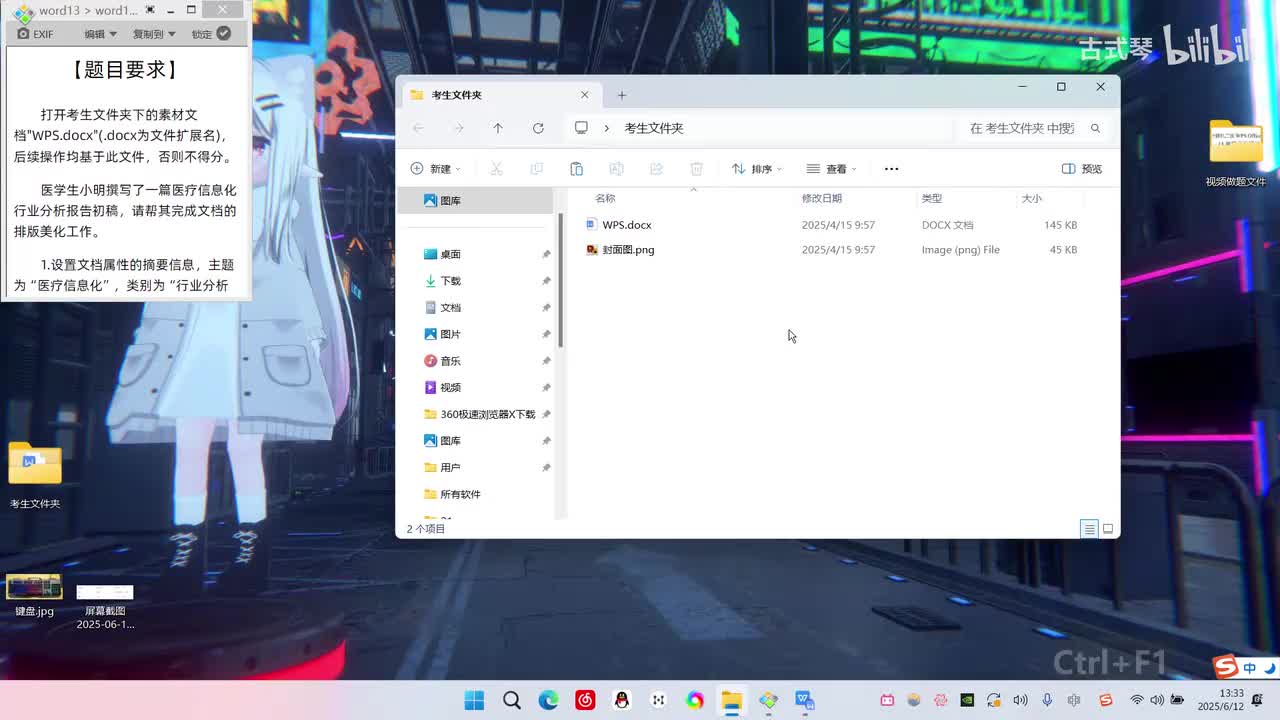Sort by the 修改日期 column header
The height and width of the screenshot is (720, 1280).
[x=822, y=198]
